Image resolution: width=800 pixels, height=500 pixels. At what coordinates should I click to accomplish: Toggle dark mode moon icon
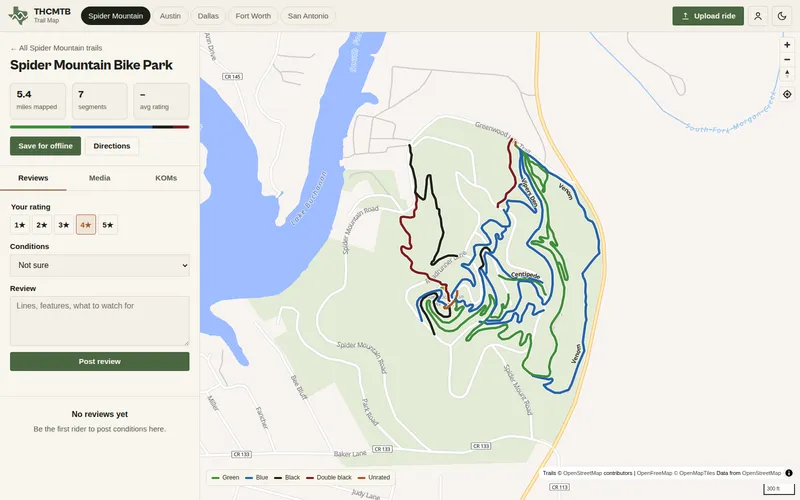(782, 16)
